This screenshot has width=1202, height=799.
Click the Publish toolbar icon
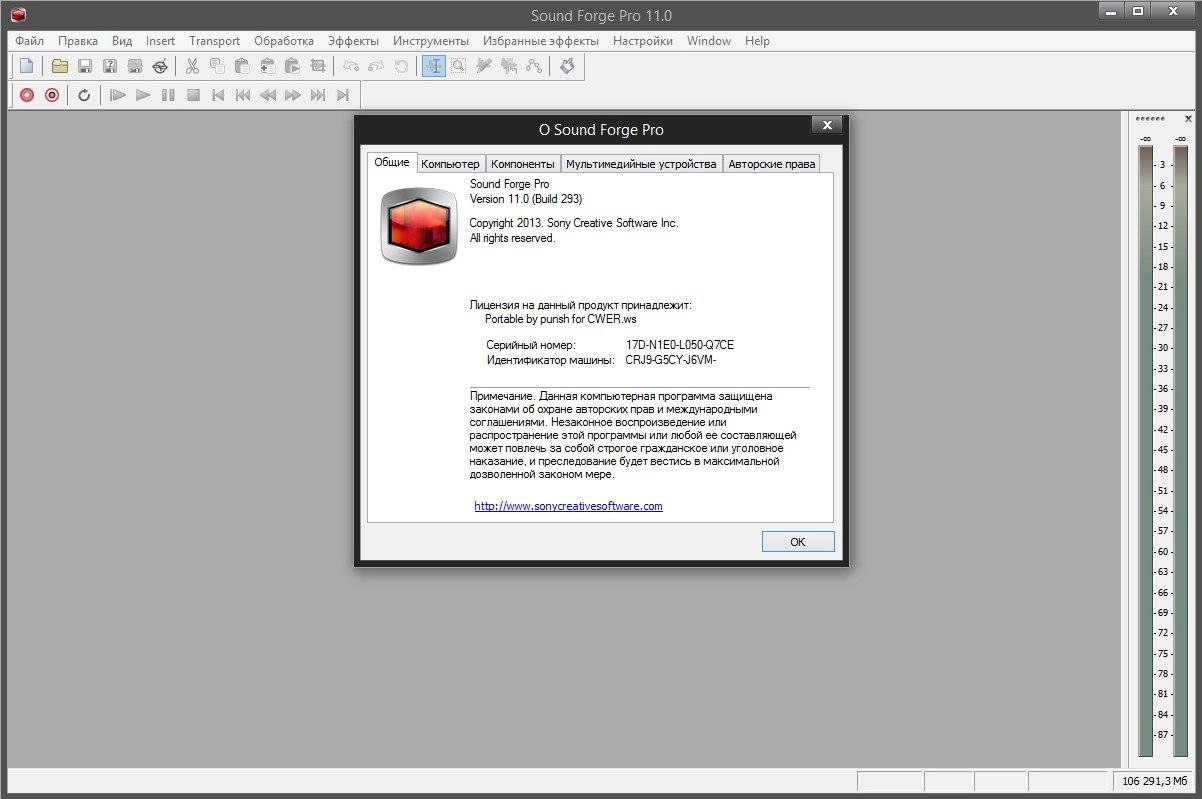[160, 67]
